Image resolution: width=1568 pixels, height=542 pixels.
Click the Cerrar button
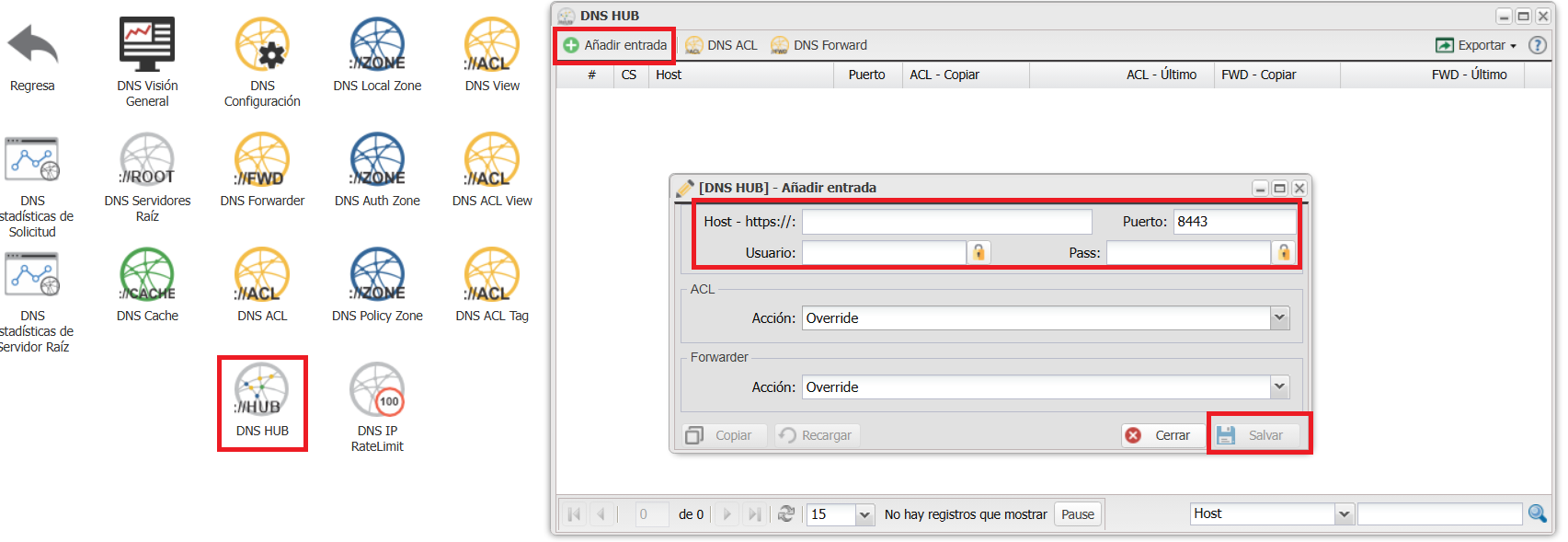point(1161,435)
